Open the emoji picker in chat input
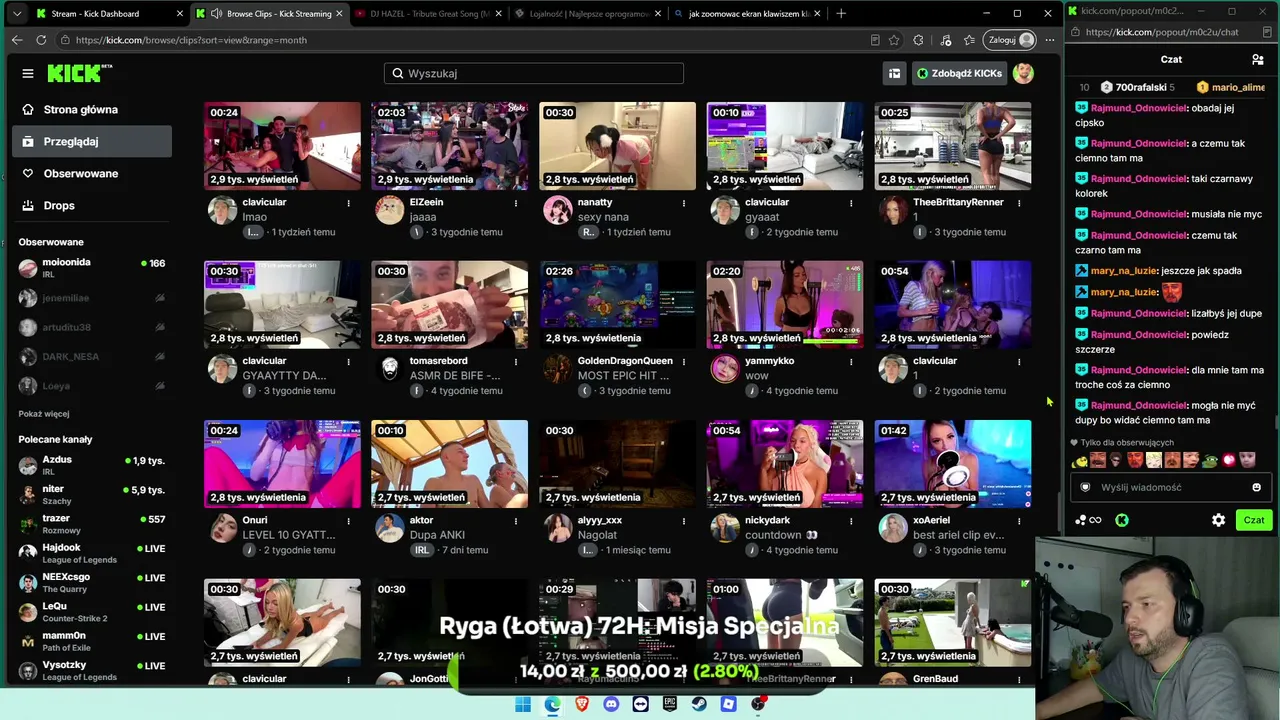 1257,487
